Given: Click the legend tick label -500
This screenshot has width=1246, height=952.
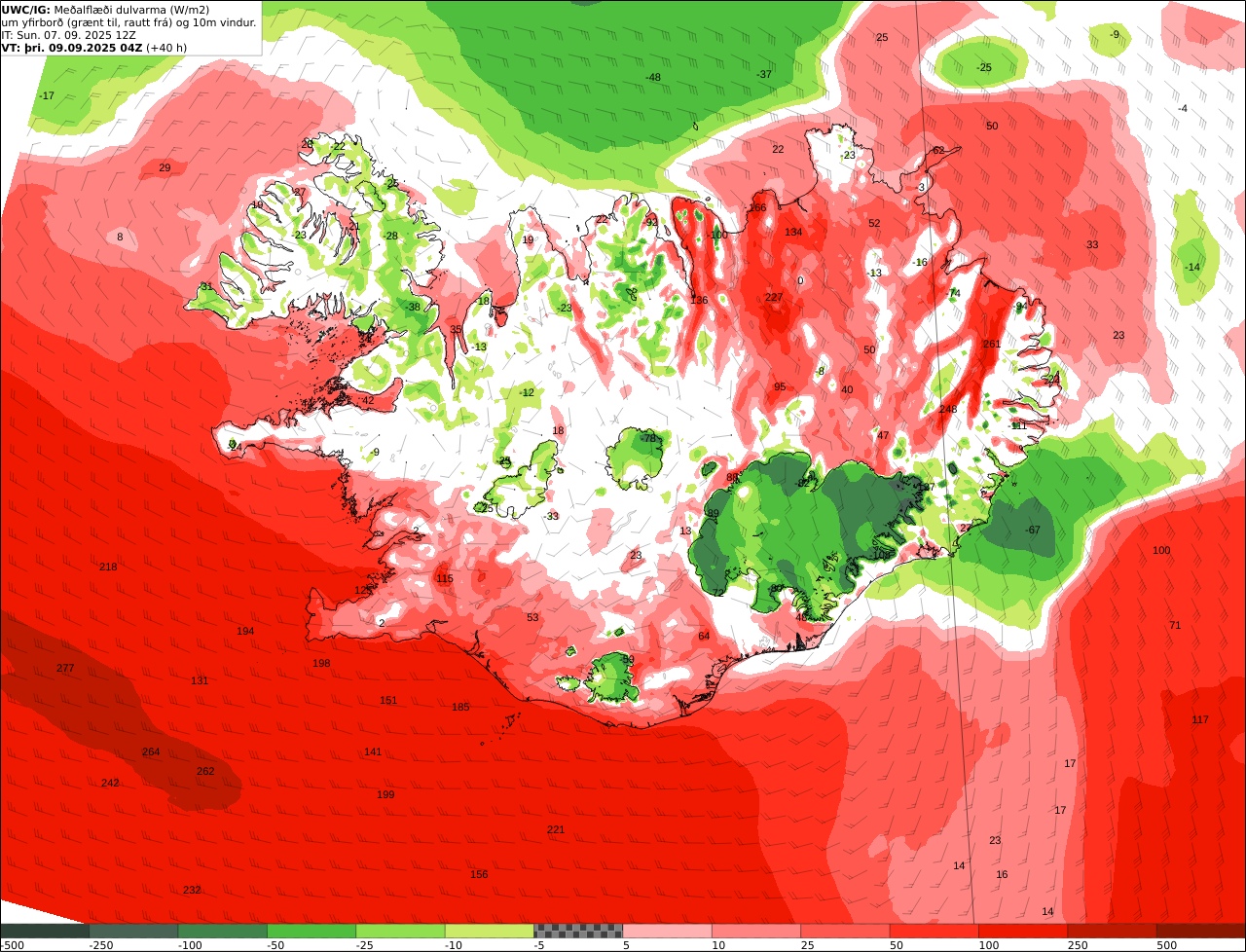Looking at the screenshot, I should pyautogui.click(x=13, y=945).
